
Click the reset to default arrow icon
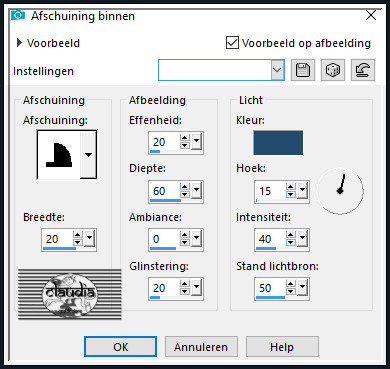pyautogui.click(x=363, y=70)
